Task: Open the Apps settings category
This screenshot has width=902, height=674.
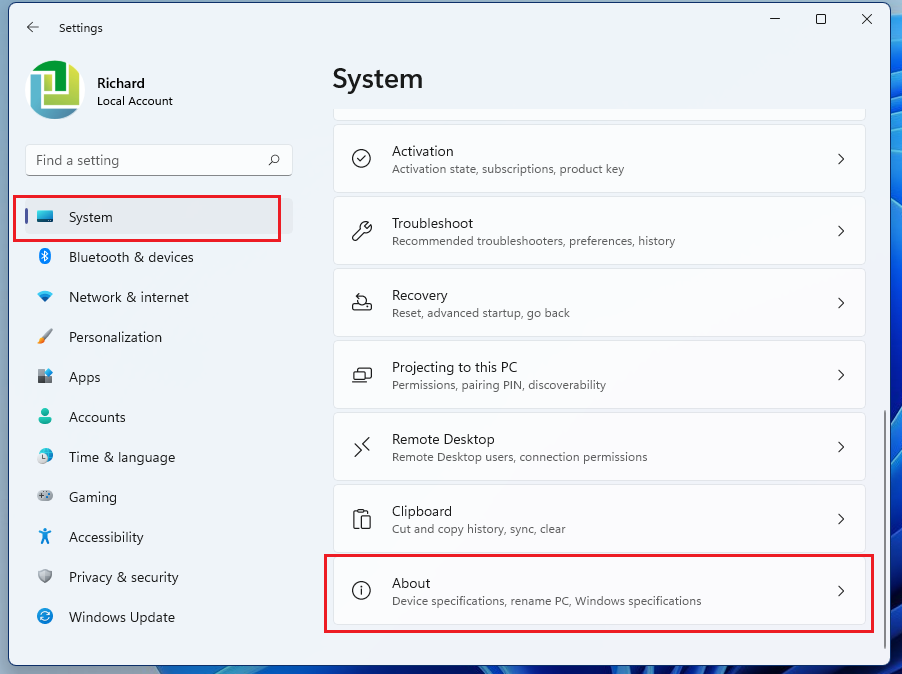Action: pyautogui.click(x=85, y=377)
